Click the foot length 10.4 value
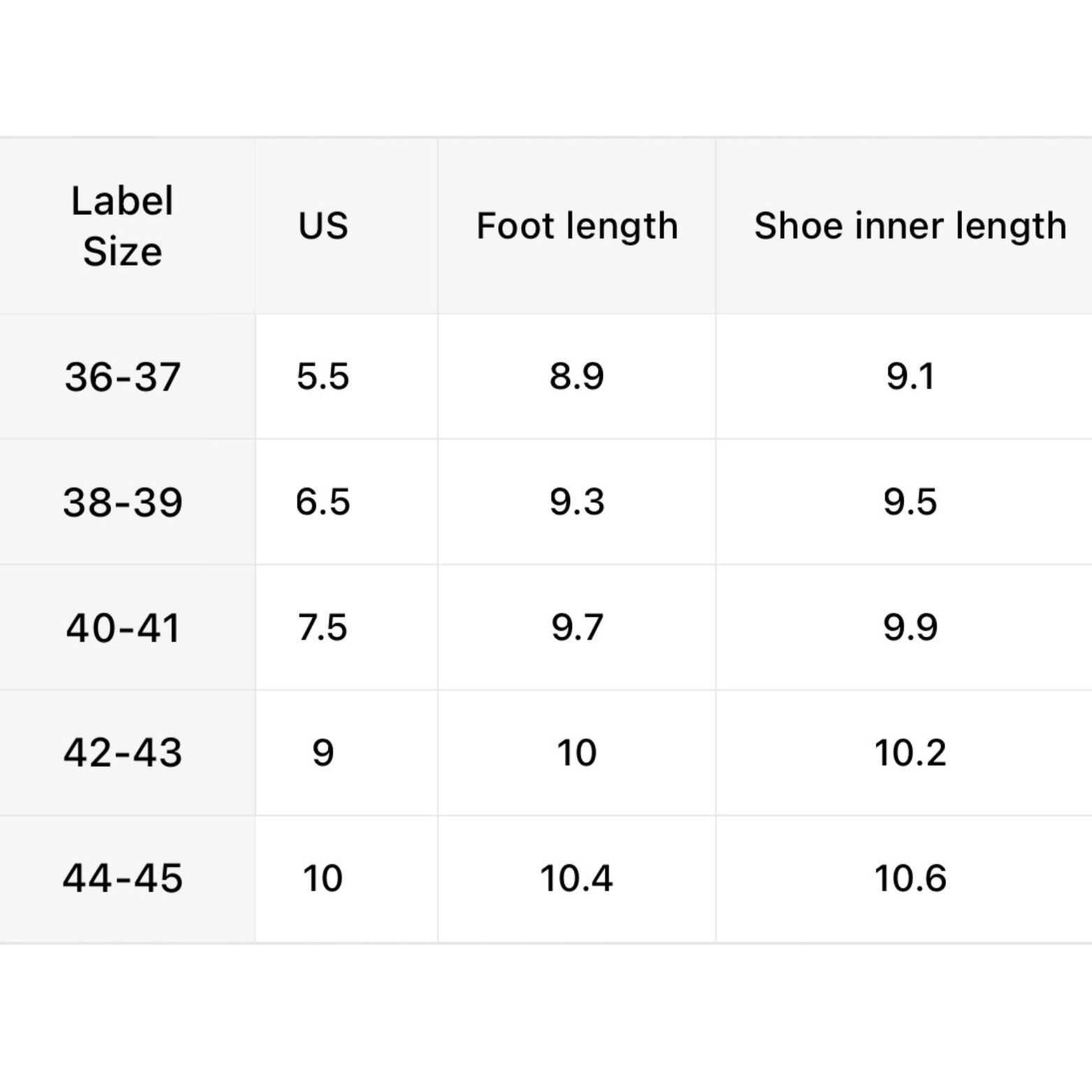Image resolution: width=1092 pixels, height=1092 pixels. pyautogui.click(x=576, y=878)
